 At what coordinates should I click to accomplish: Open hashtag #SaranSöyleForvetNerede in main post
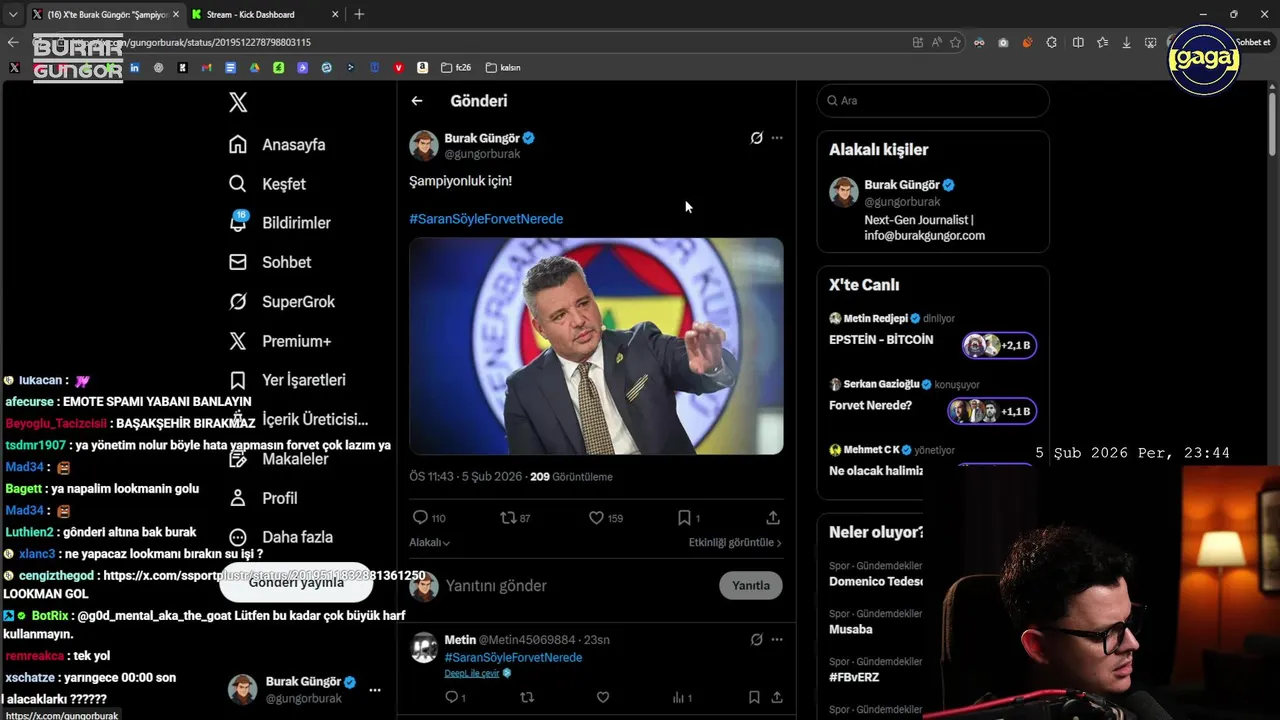[x=486, y=219]
